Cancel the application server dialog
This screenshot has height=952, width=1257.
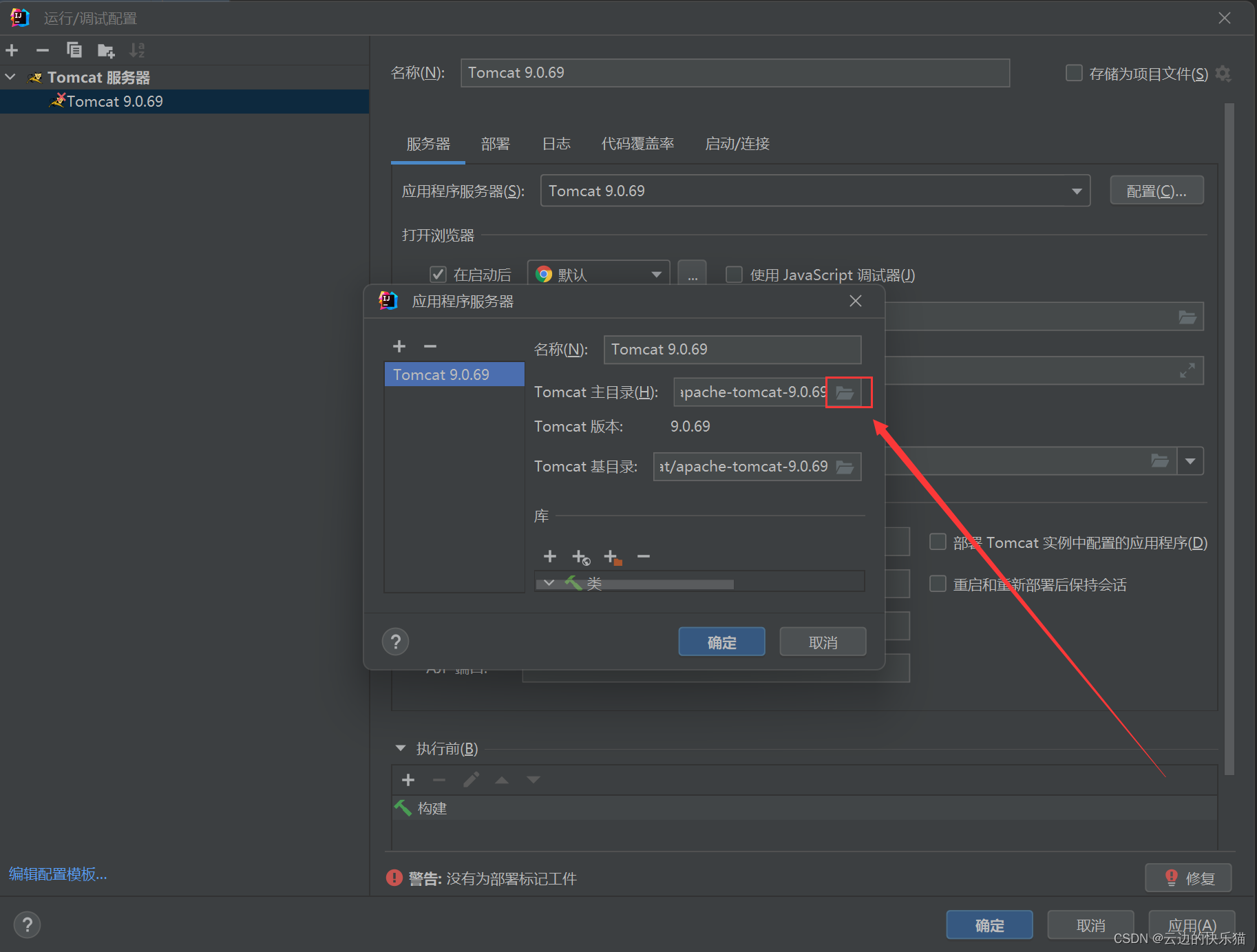[x=823, y=642]
